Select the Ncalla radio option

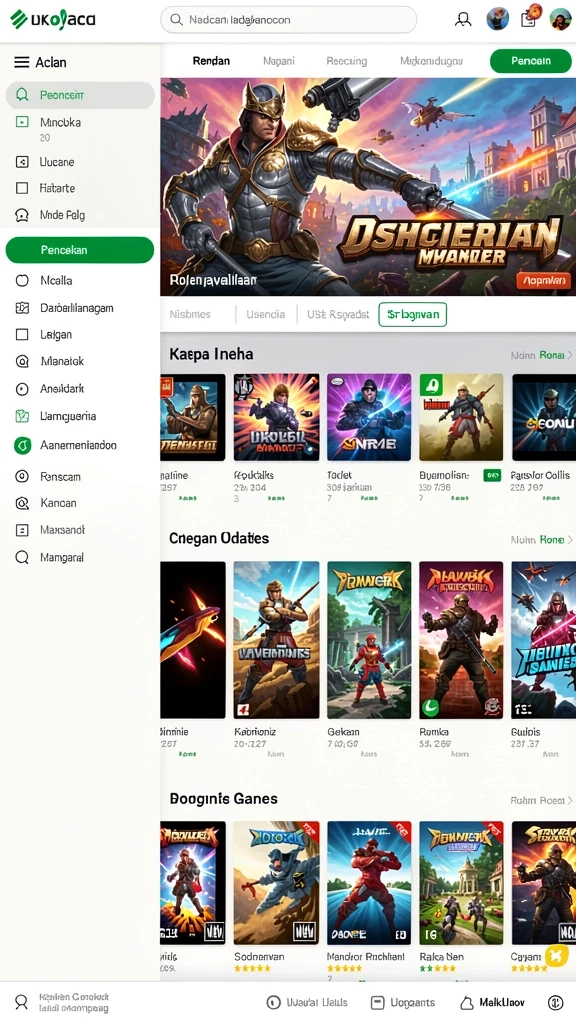(x=22, y=281)
